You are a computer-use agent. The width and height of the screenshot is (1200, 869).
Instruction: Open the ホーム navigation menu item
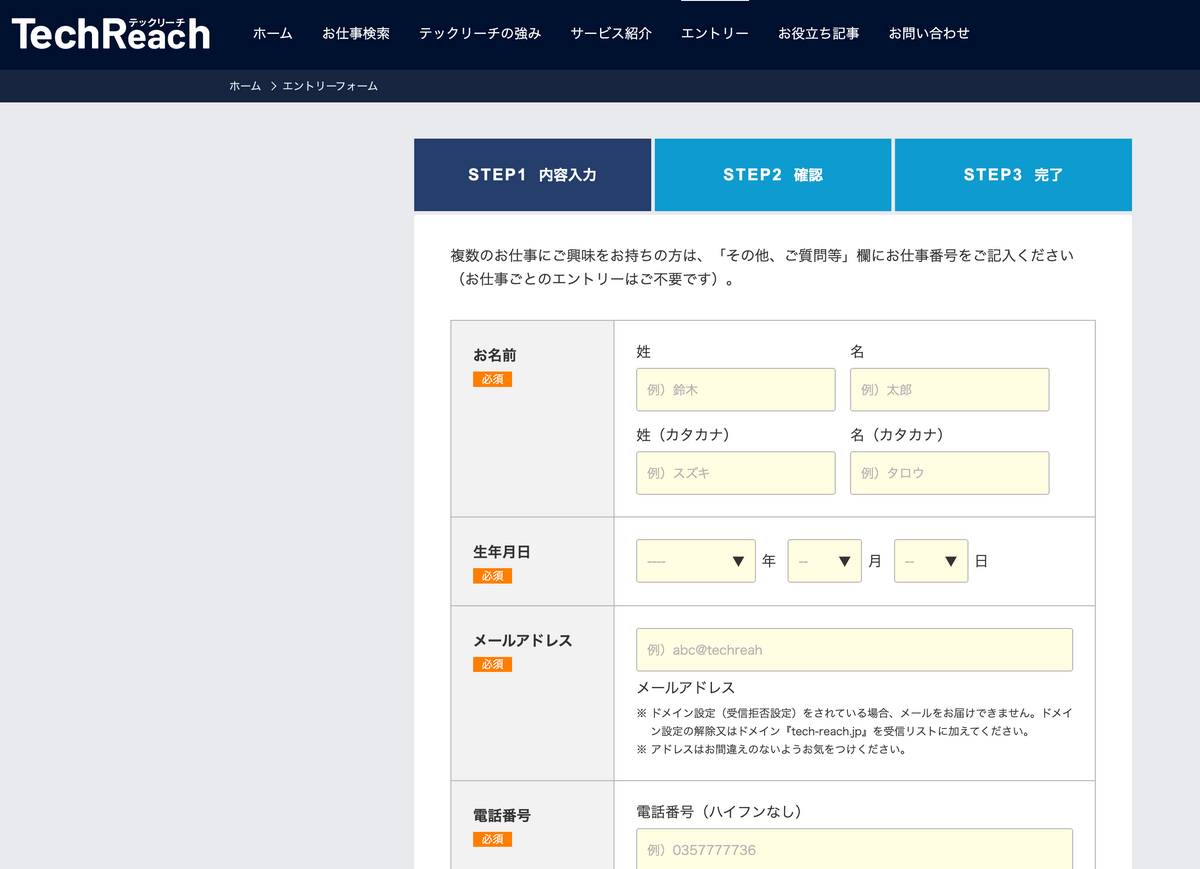tap(273, 33)
